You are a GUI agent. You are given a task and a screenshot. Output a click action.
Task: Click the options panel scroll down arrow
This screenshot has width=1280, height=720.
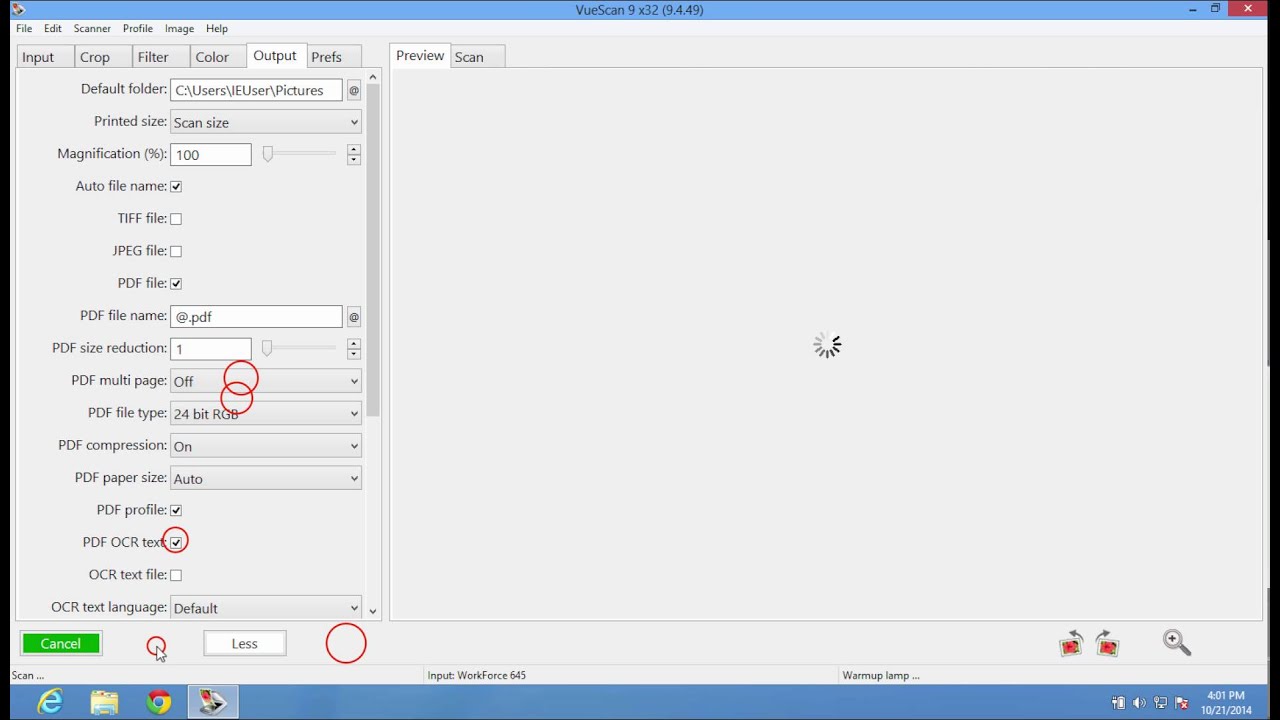click(x=373, y=611)
